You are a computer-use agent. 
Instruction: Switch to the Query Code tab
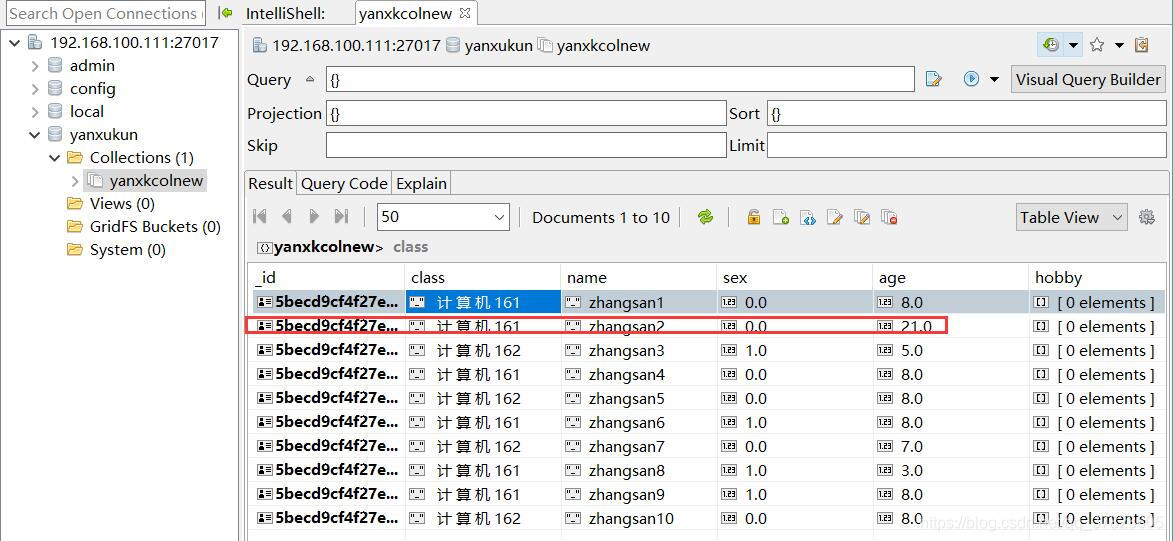click(344, 183)
